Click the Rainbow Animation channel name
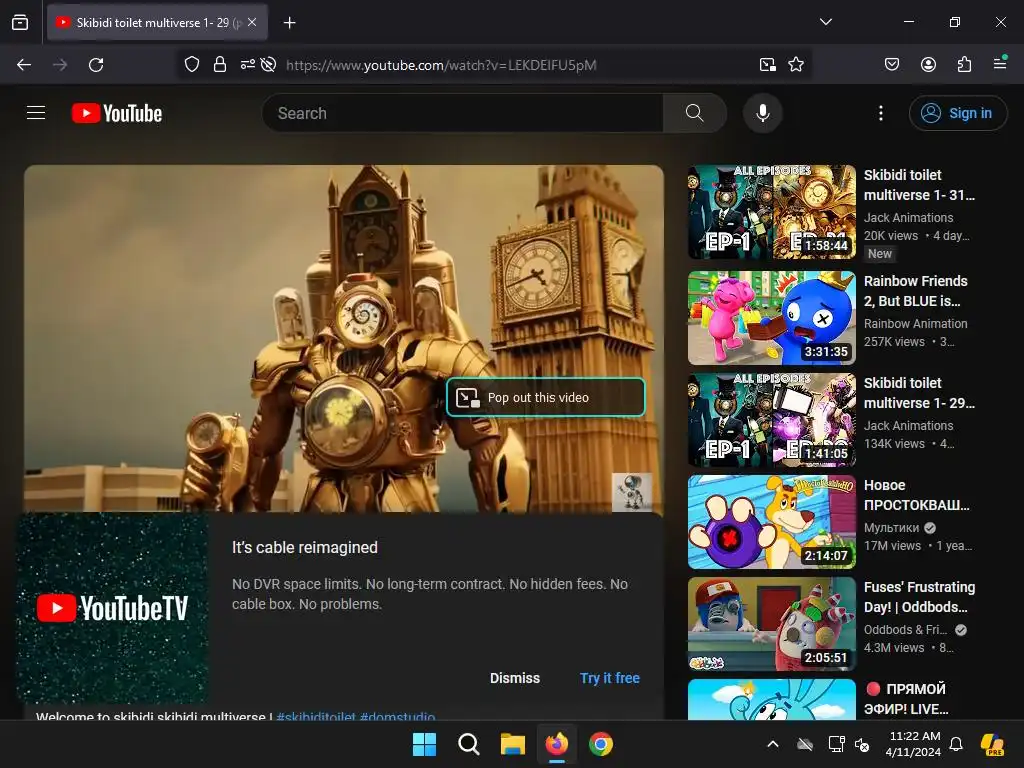The width and height of the screenshot is (1024, 768). pyautogui.click(x=915, y=323)
